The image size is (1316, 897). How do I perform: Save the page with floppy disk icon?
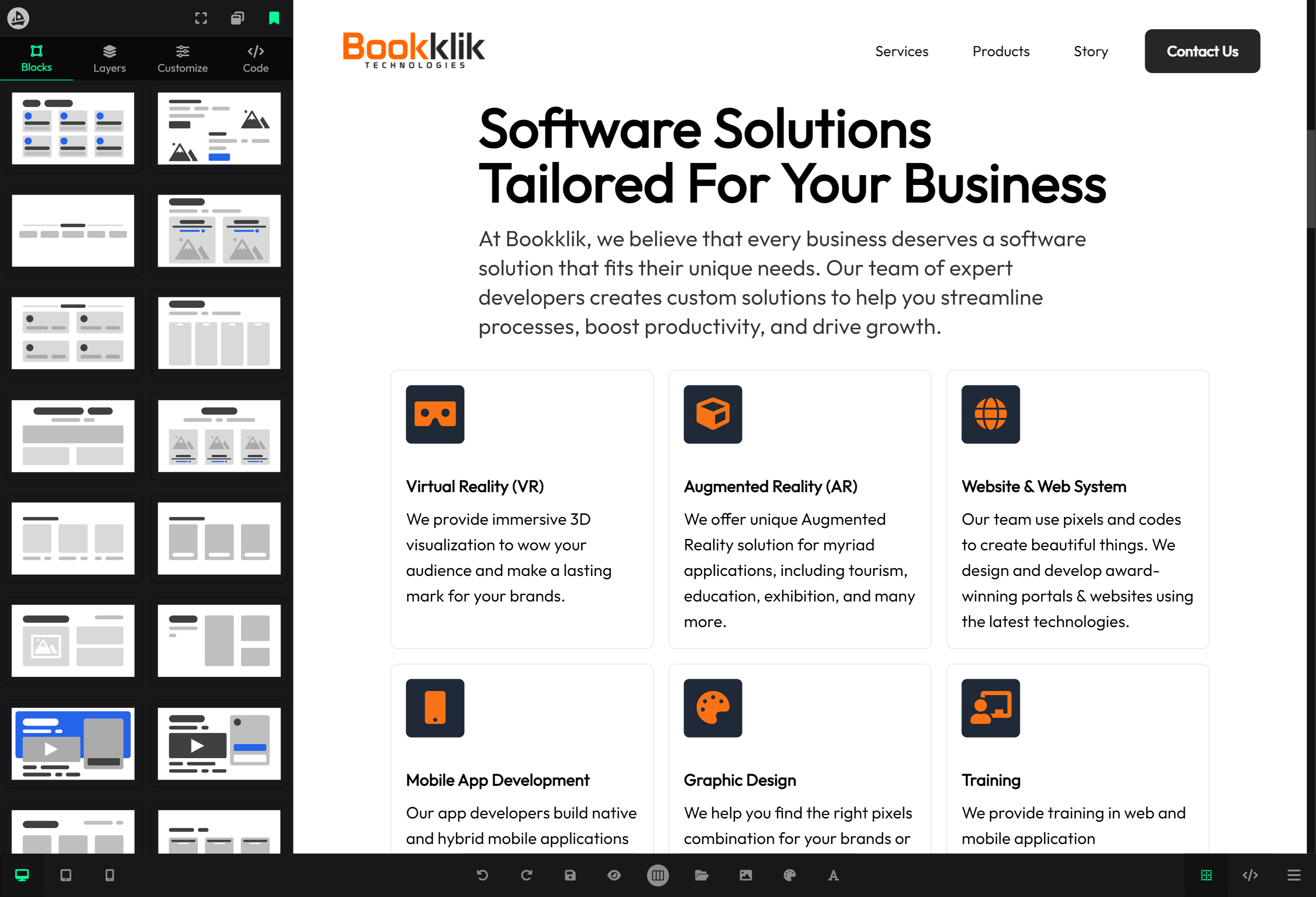click(x=570, y=875)
